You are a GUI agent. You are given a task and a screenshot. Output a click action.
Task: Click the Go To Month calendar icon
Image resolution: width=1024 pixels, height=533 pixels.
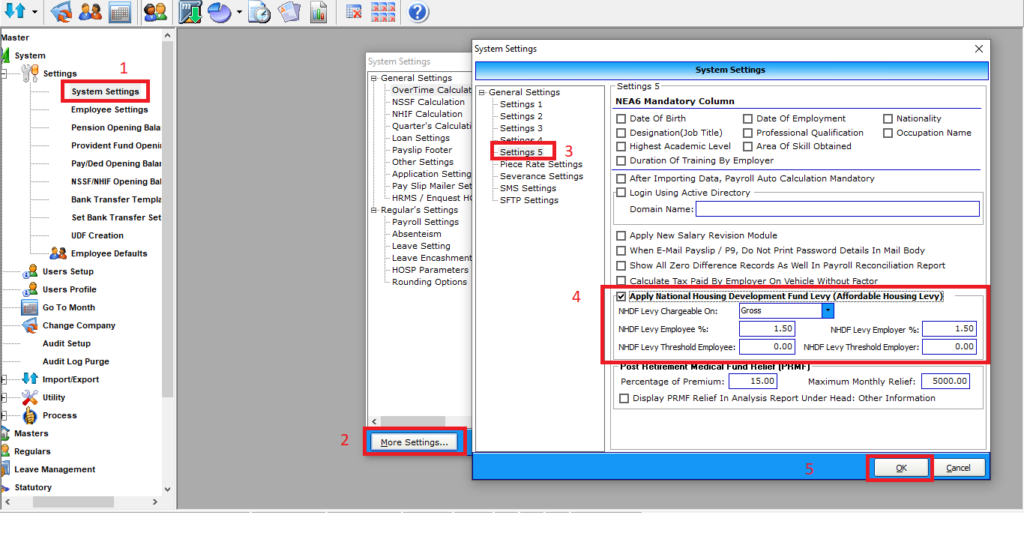[29, 308]
